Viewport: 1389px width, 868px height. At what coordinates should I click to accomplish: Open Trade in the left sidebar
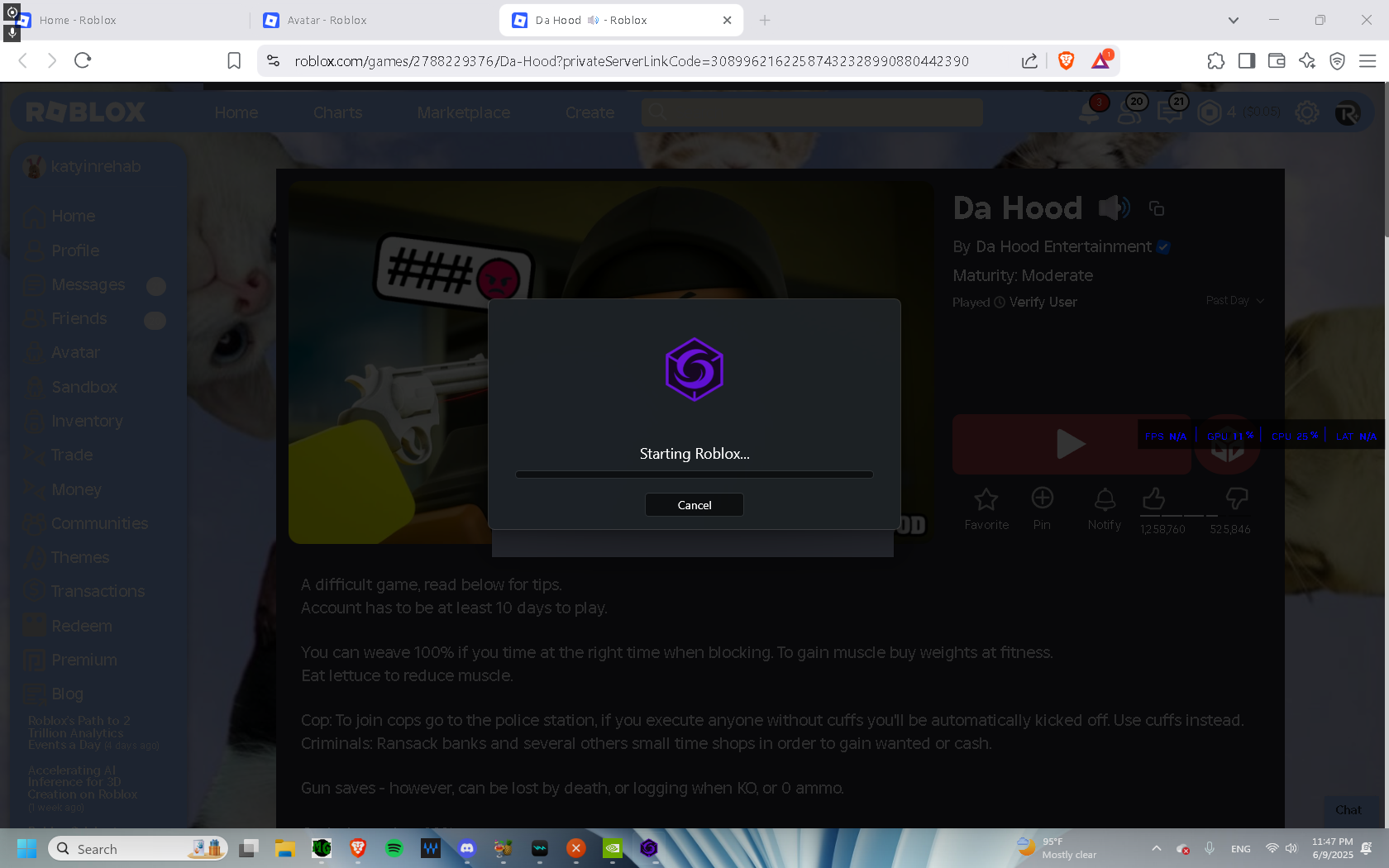pyautogui.click(x=58, y=455)
